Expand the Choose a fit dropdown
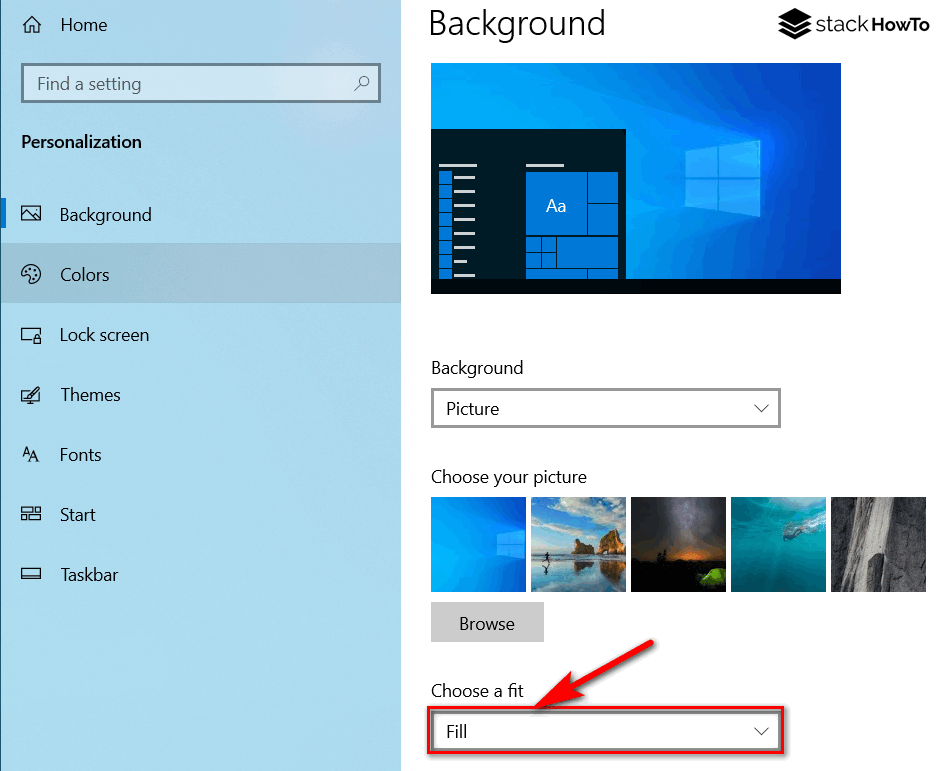 (x=605, y=731)
